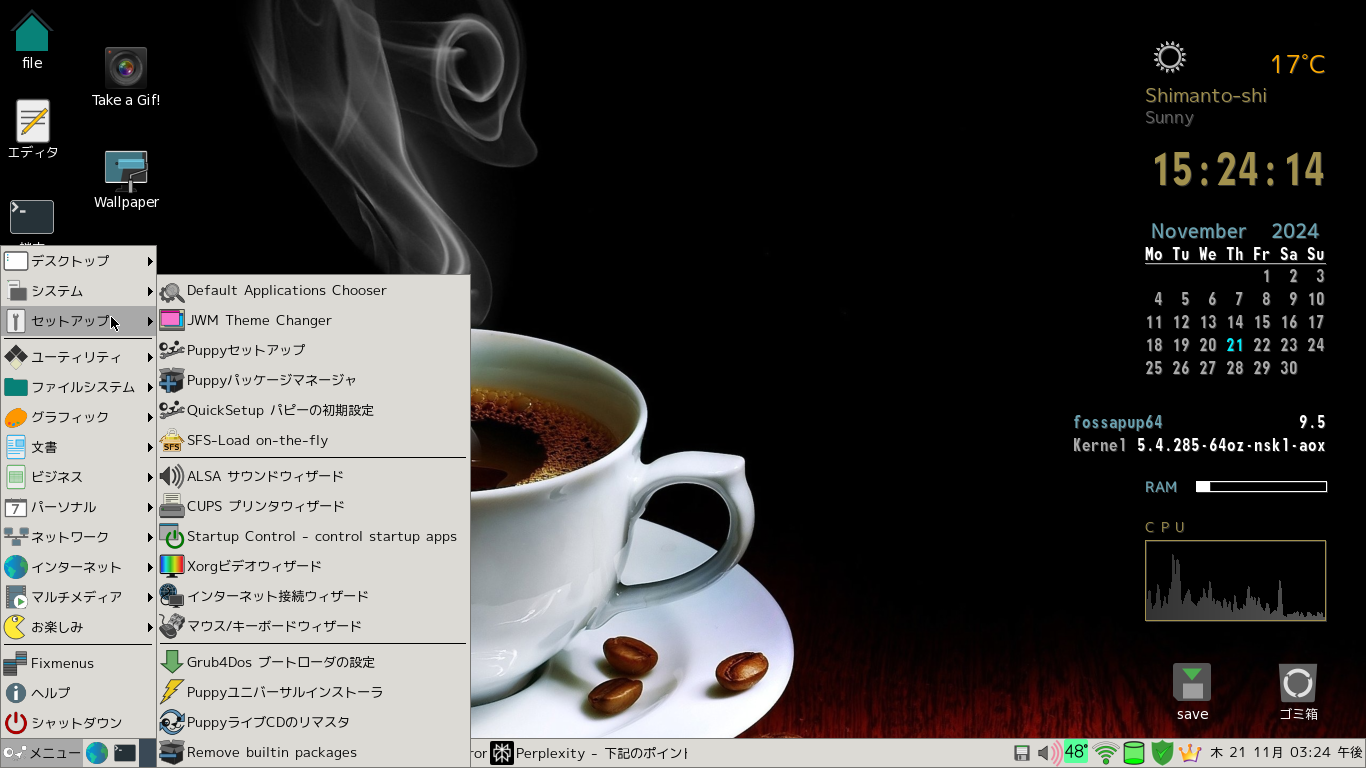Launch Xorgビデオウィザード
Image resolution: width=1366 pixels, height=768 pixels.
(313, 566)
